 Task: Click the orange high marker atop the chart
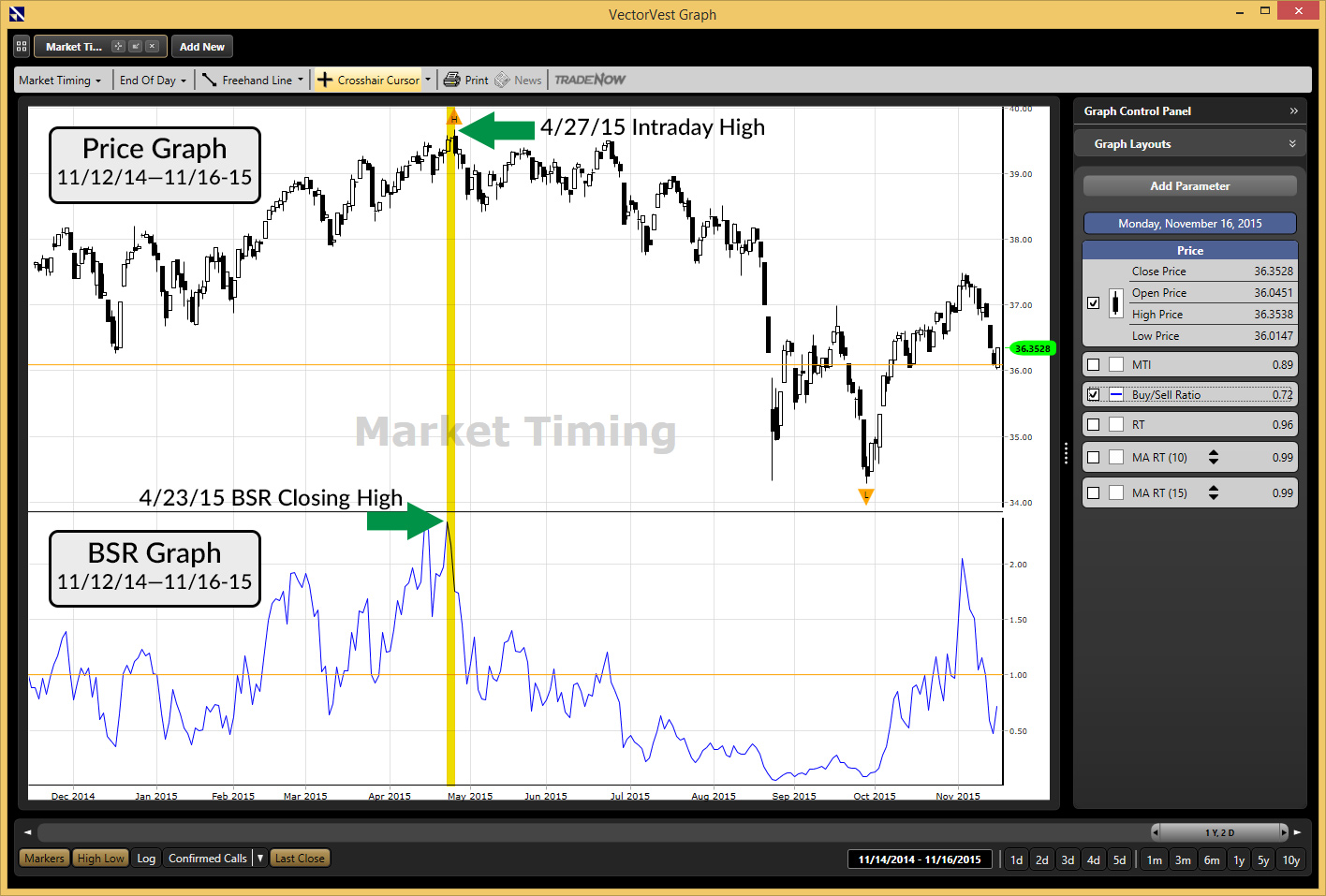(x=454, y=118)
